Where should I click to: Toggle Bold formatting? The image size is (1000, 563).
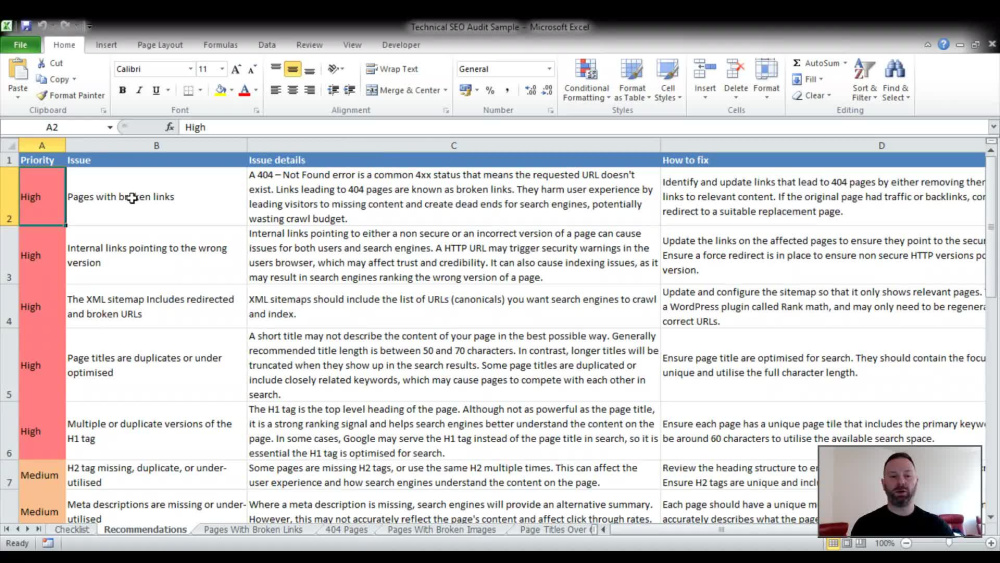click(x=122, y=91)
